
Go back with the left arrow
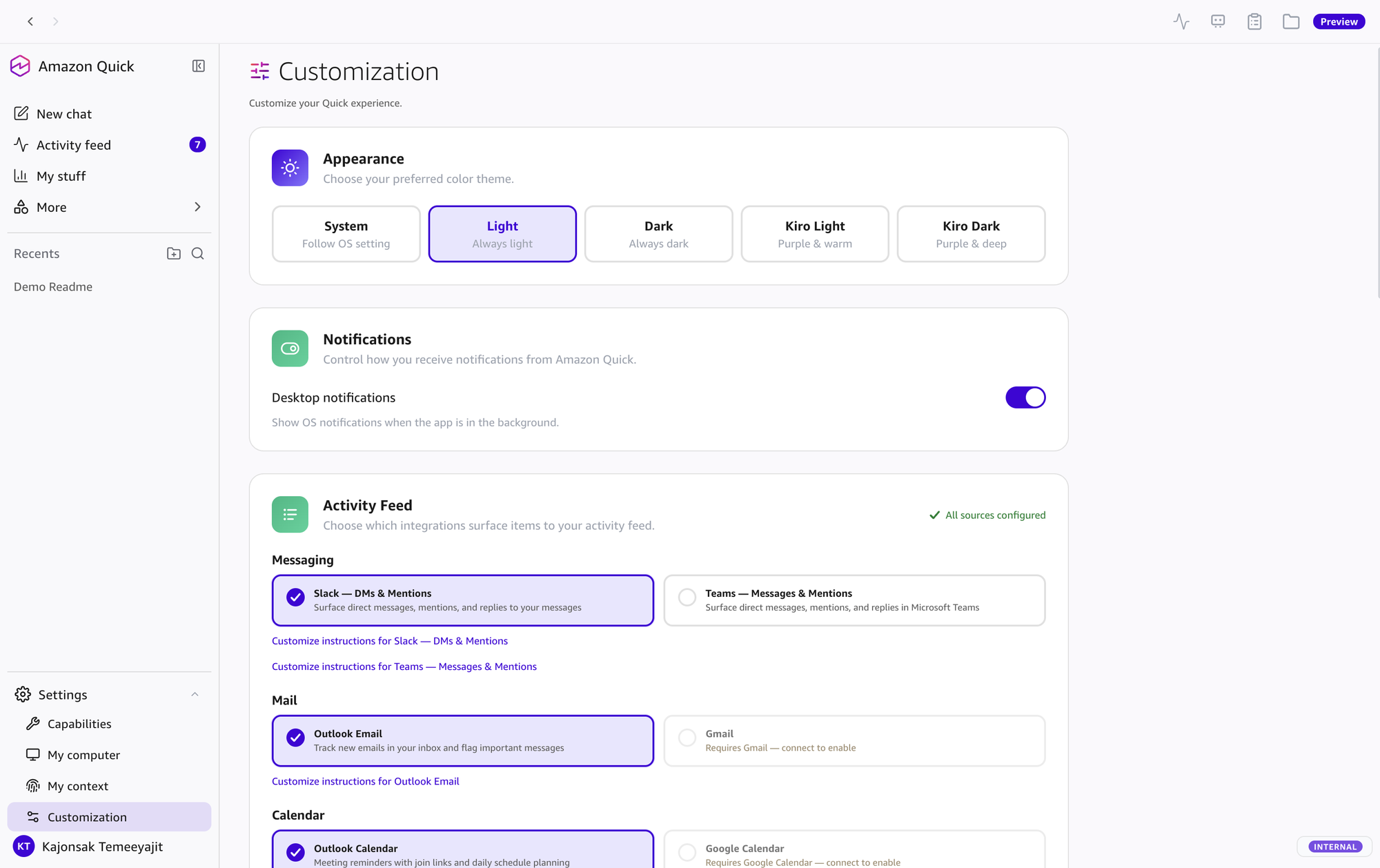[30, 21]
